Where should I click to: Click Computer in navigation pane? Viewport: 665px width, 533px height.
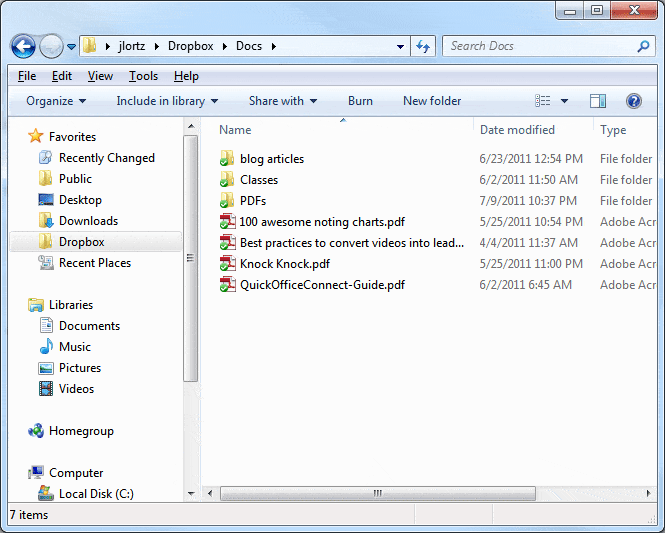tap(65, 473)
